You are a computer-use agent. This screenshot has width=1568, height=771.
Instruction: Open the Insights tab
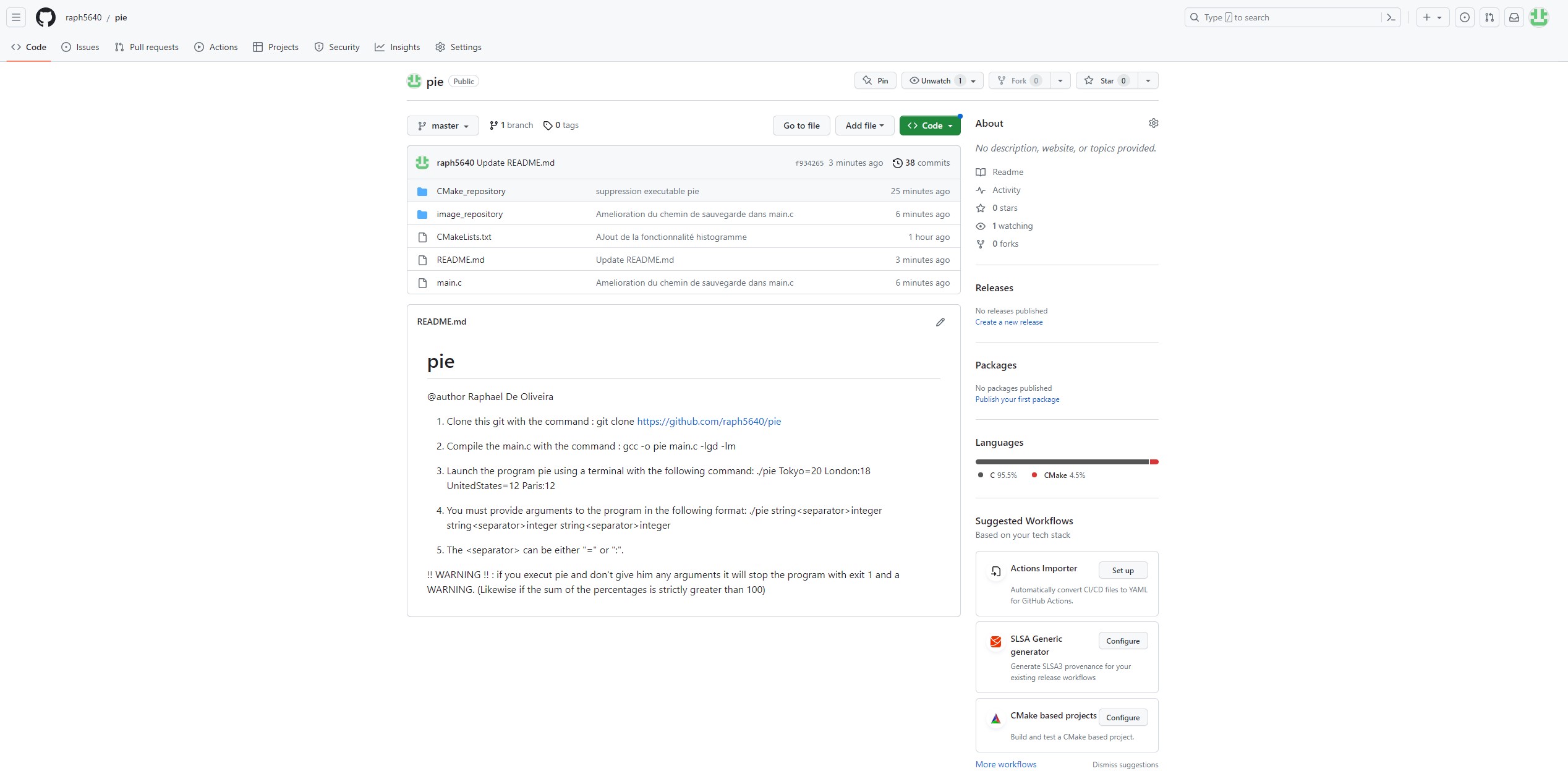(x=397, y=47)
